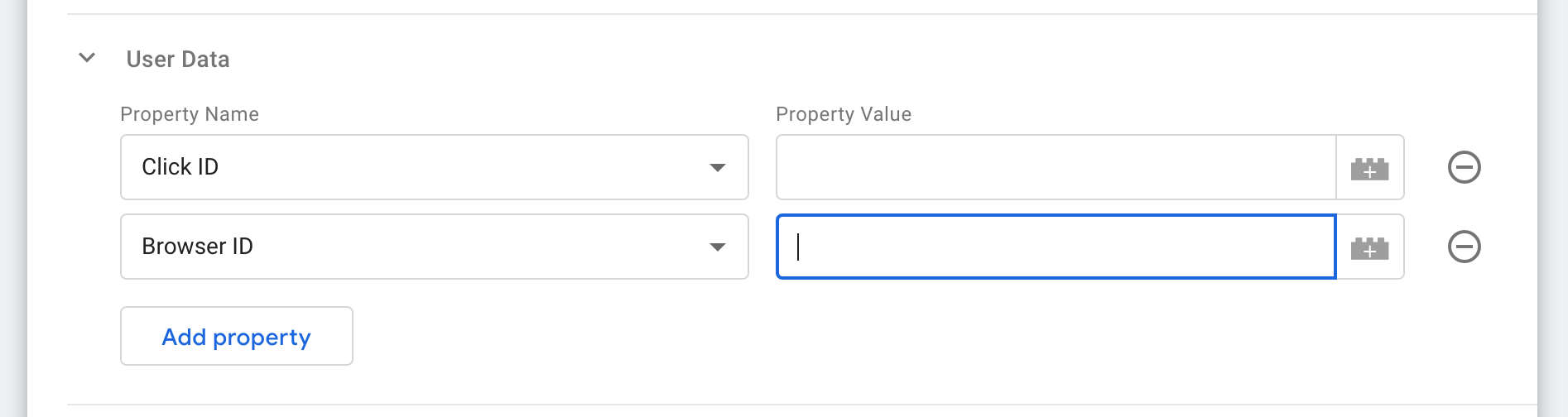Image resolution: width=1568 pixels, height=417 pixels.
Task: Click the brick-plus icon in first row
Action: [1369, 168]
